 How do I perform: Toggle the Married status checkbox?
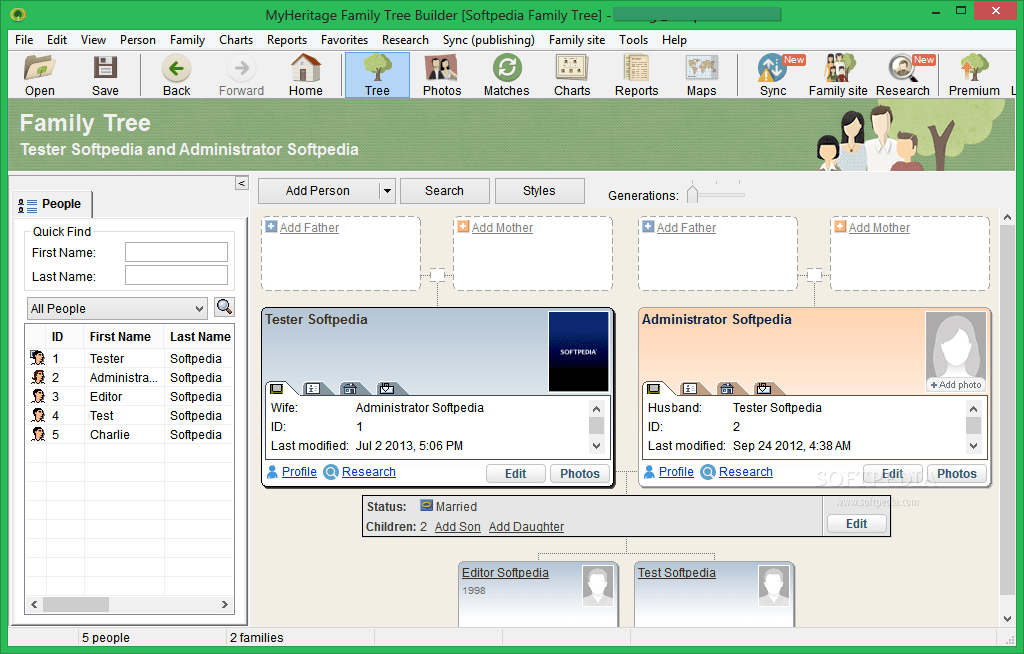tap(425, 506)
